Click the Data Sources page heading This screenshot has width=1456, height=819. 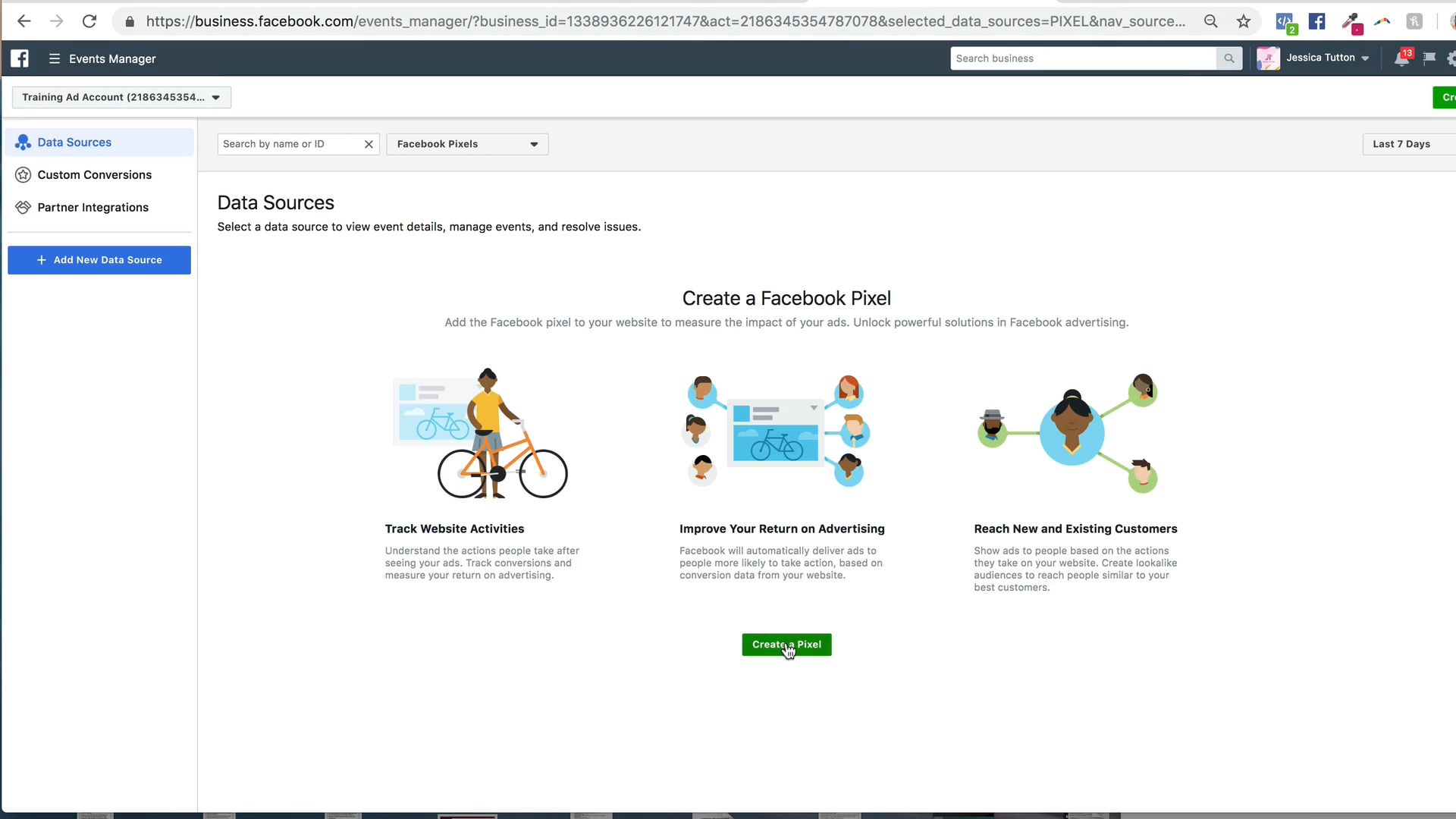(x=276, y=202)
